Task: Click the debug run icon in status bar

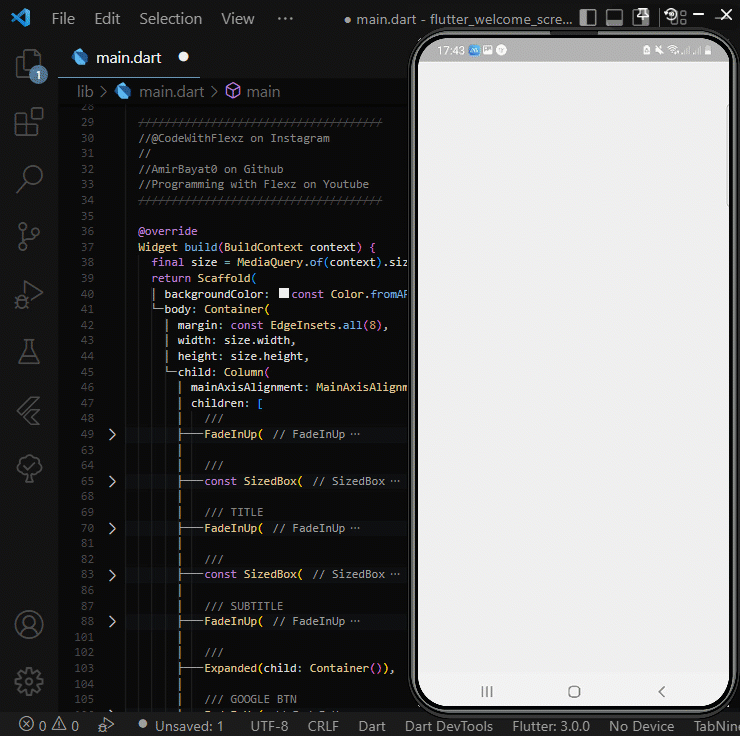Action: [106, 725]
